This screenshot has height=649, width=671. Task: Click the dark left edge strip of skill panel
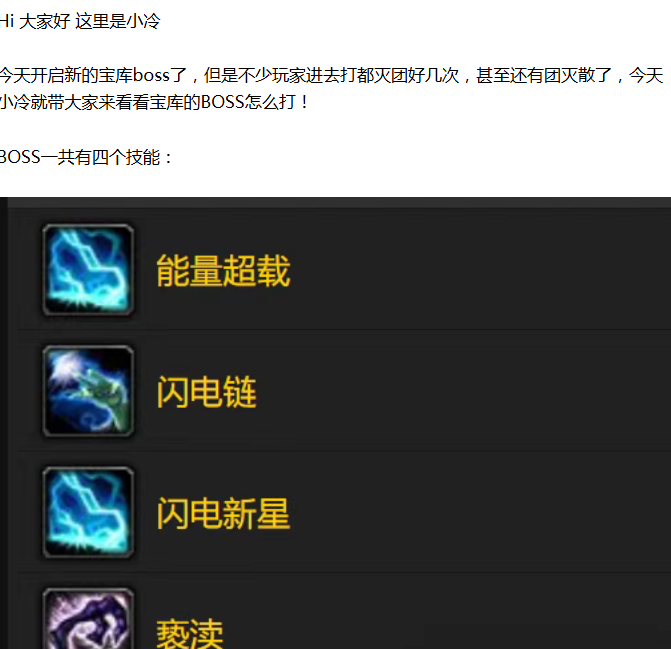(3, 423)
